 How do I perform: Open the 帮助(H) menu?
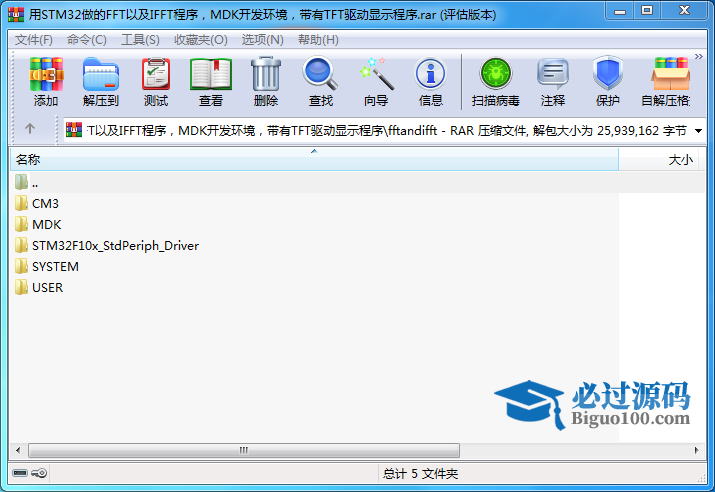(318, 40)
